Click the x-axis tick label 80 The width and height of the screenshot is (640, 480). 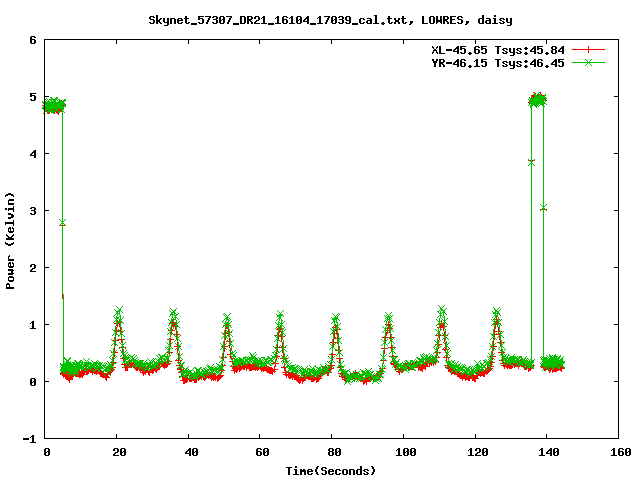(334, 452)
